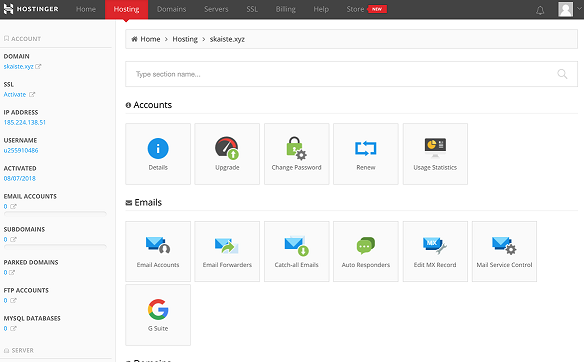This screenshot has height=362, width=584.
Task: Click external link icon under Parked Domains
Action: 12,273
